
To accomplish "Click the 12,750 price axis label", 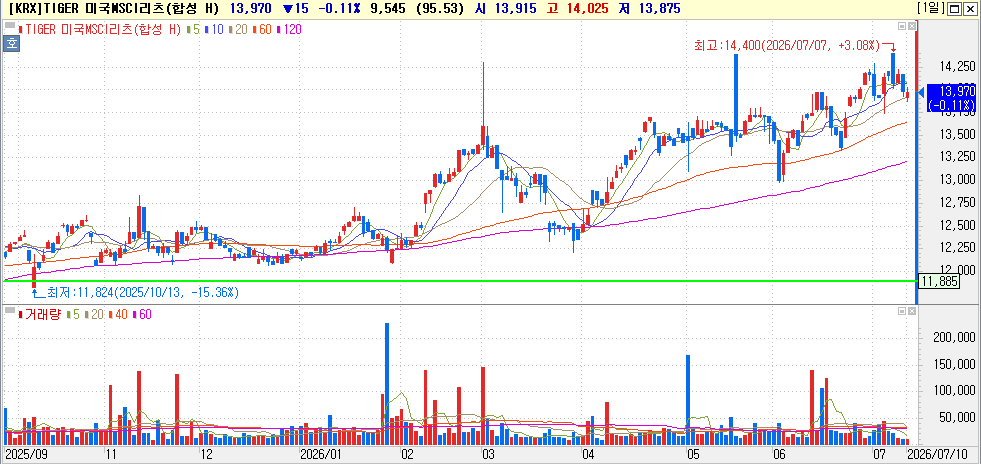I will [957, 202].
